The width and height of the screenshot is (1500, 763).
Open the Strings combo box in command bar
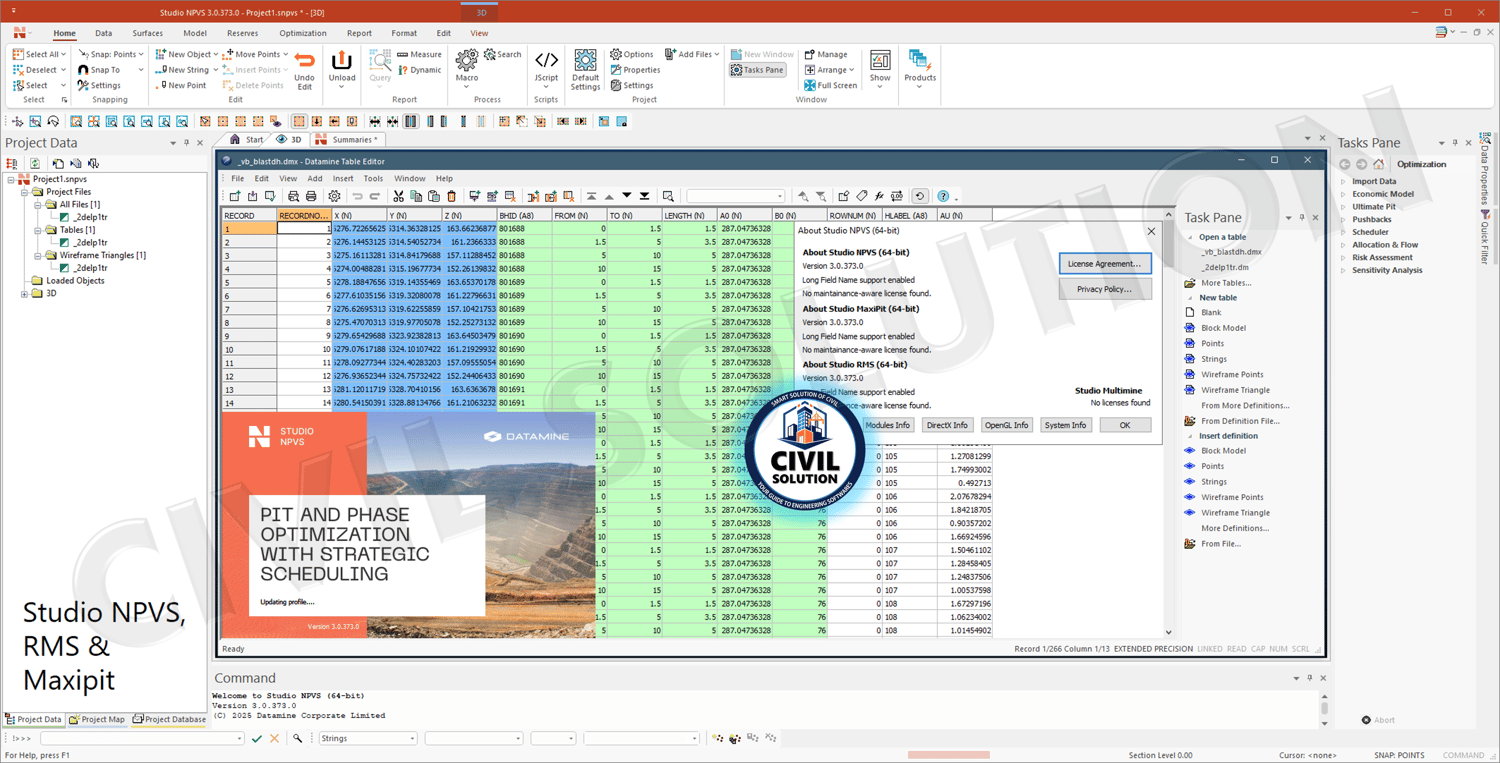point(367,738)
